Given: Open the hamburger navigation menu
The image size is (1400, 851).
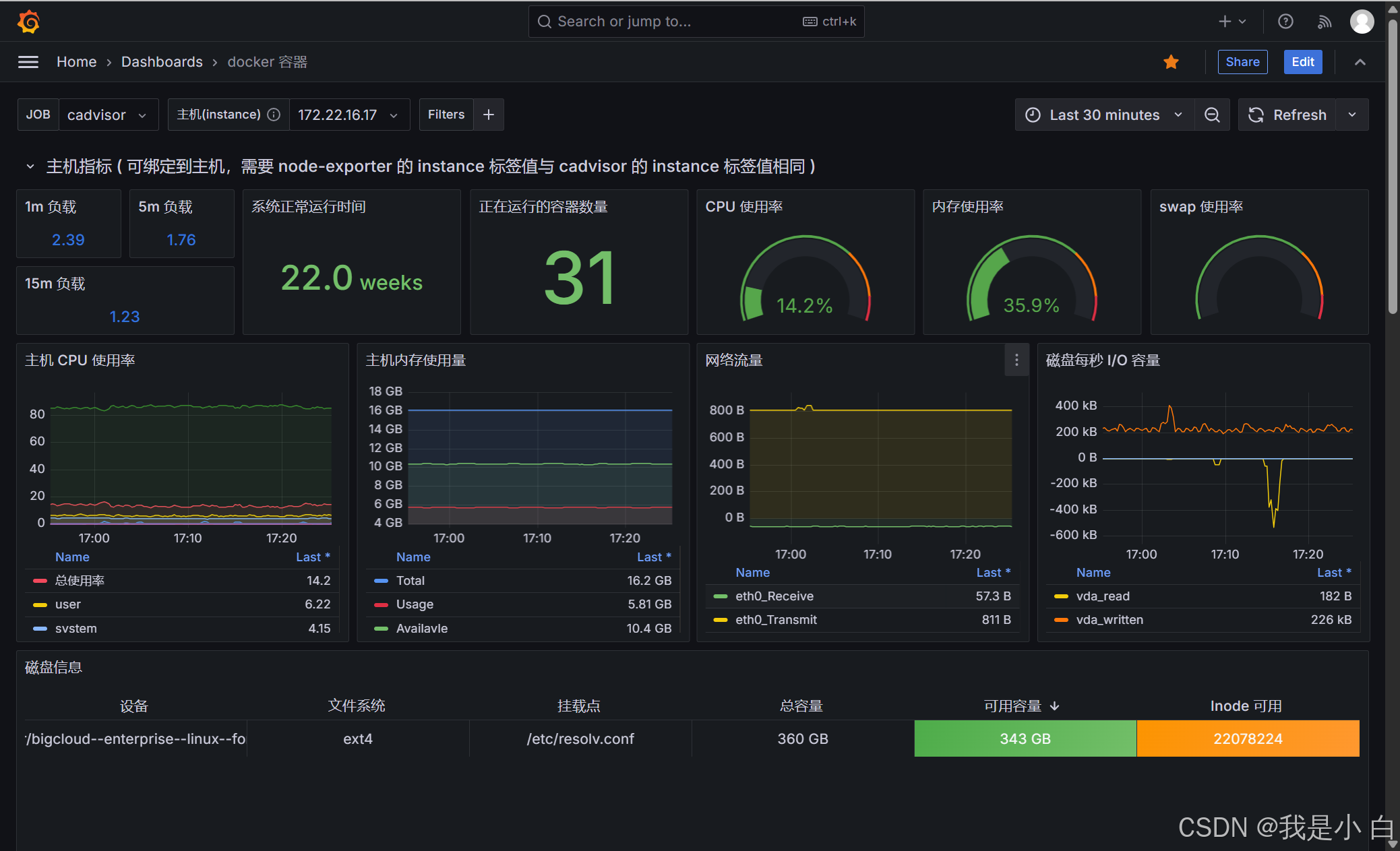Looking at the screenshot, I should (x=28, y=62).
